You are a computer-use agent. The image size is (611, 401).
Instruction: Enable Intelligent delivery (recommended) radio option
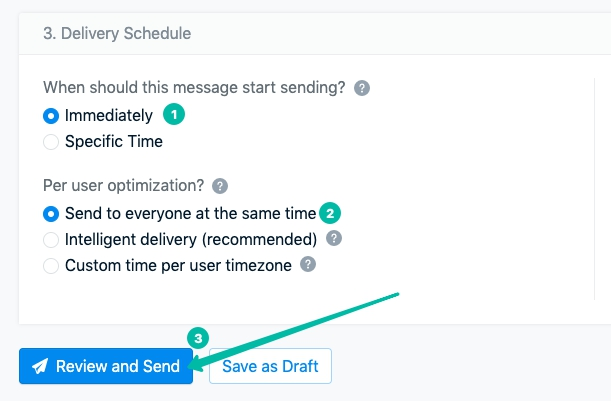[x=51, y=239]
